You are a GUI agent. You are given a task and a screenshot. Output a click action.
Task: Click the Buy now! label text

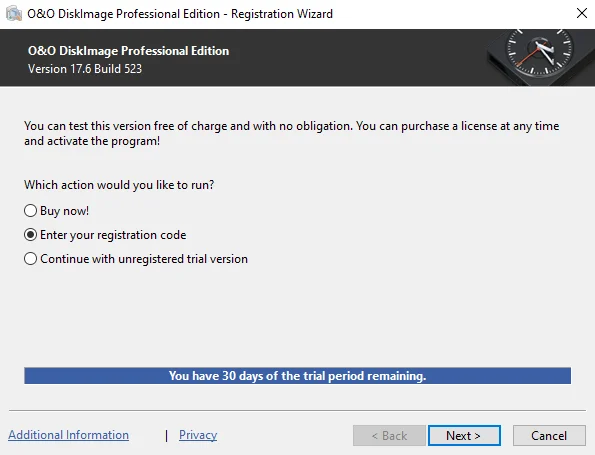point(65,211)
